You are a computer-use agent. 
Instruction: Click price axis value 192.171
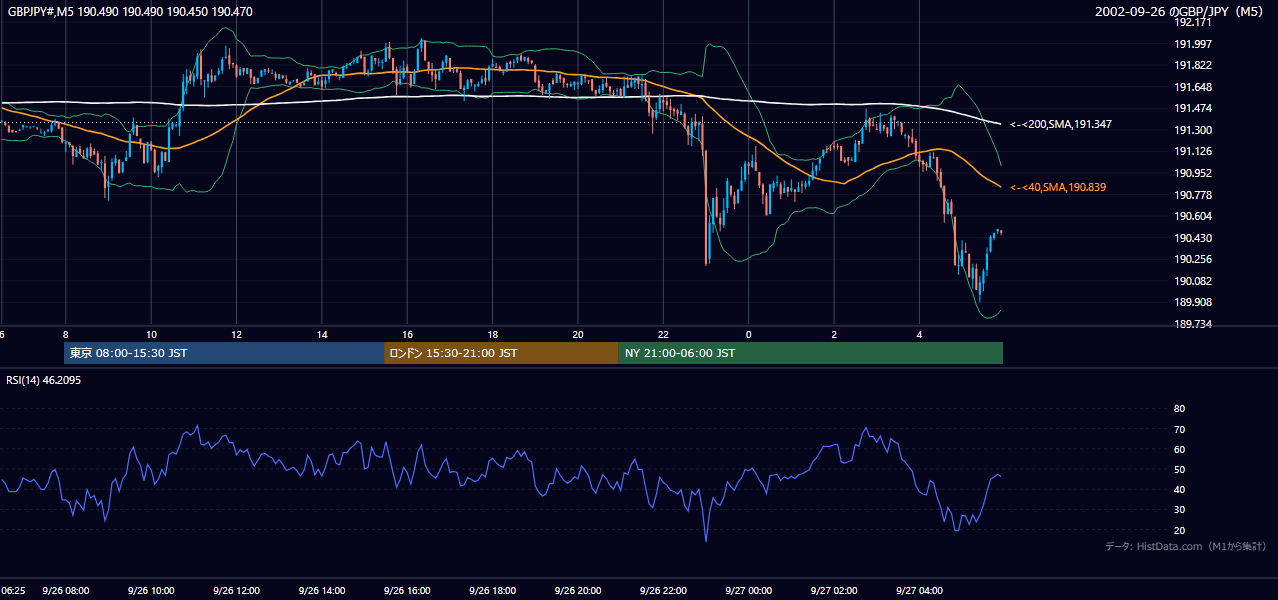(x=1192, y=22)
